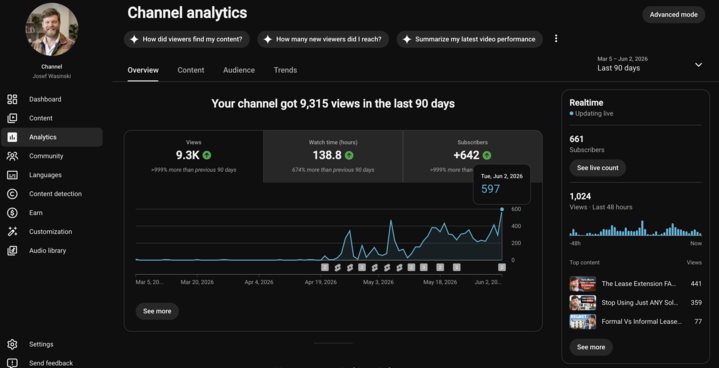Click the Advanced mode button
The height and width of the screenshot is (368, 719).
tap(674, 15)
